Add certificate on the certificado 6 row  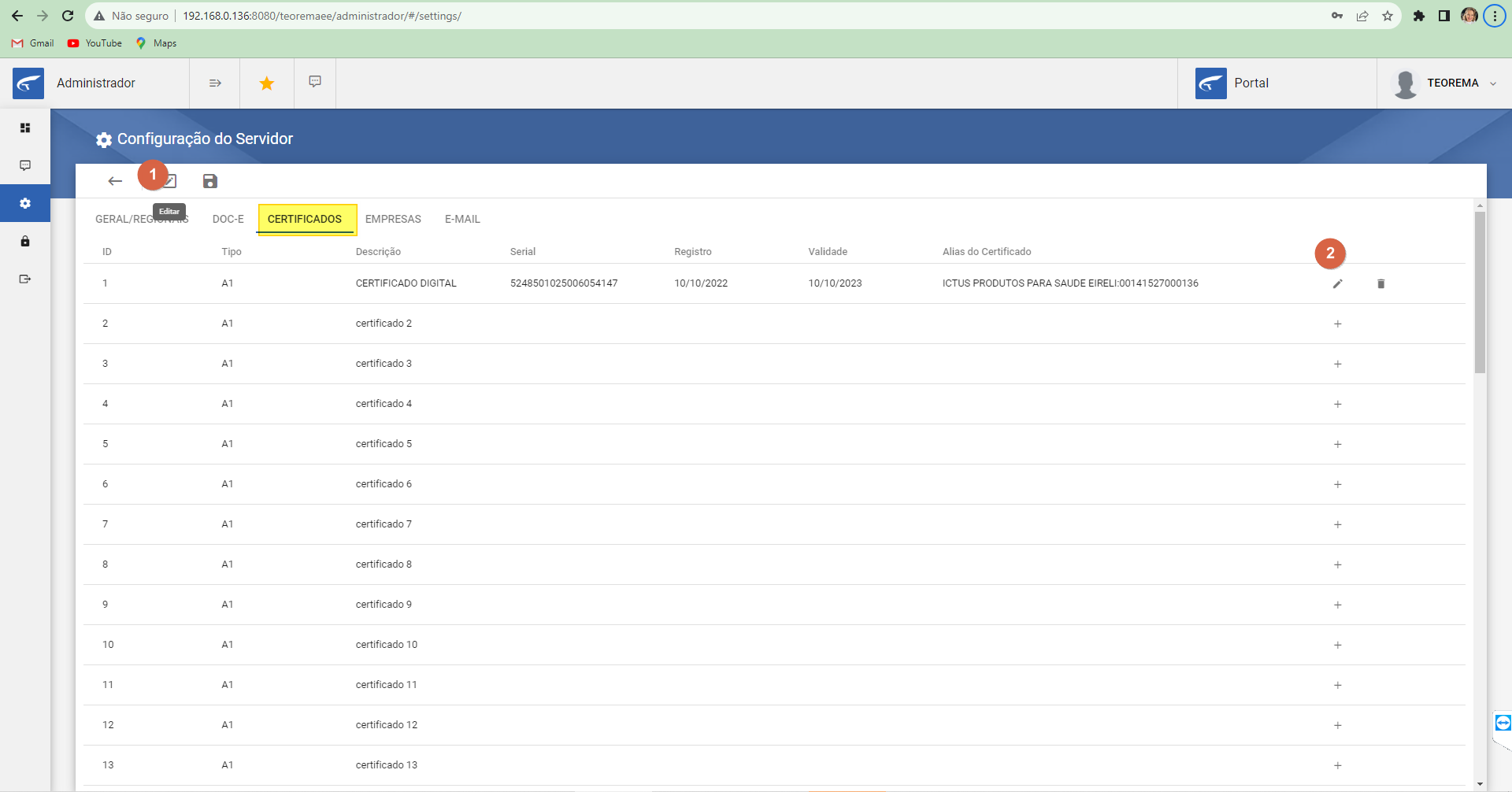coord(1337,484)
